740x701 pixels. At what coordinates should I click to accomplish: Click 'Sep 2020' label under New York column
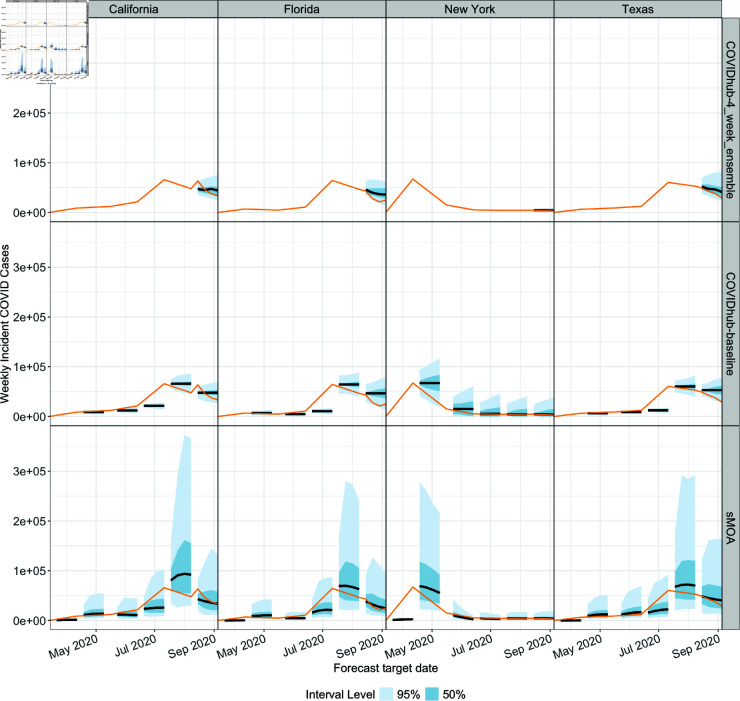pyautogui.click(x=528, y=646)
